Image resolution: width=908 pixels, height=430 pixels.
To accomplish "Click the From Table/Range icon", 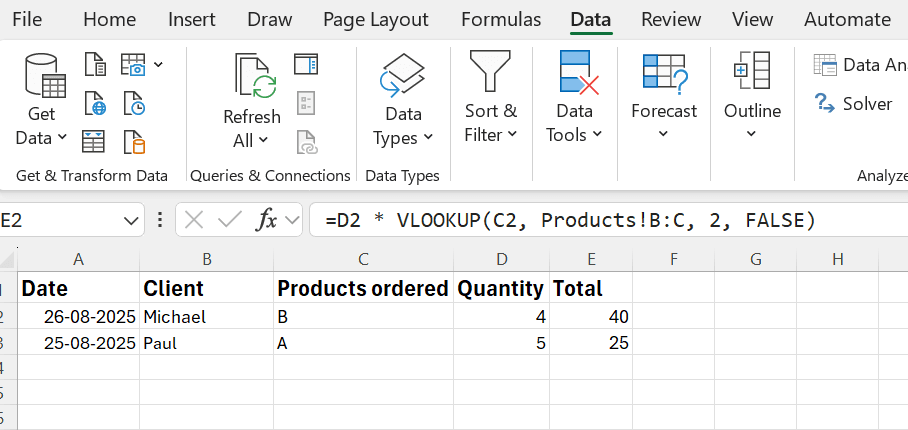I will click(95, 141).
